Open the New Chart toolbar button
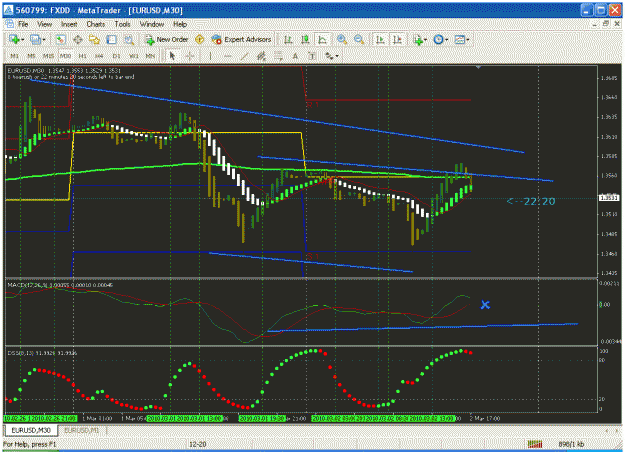The image size is (625, 452). click(x=14, y=39)
